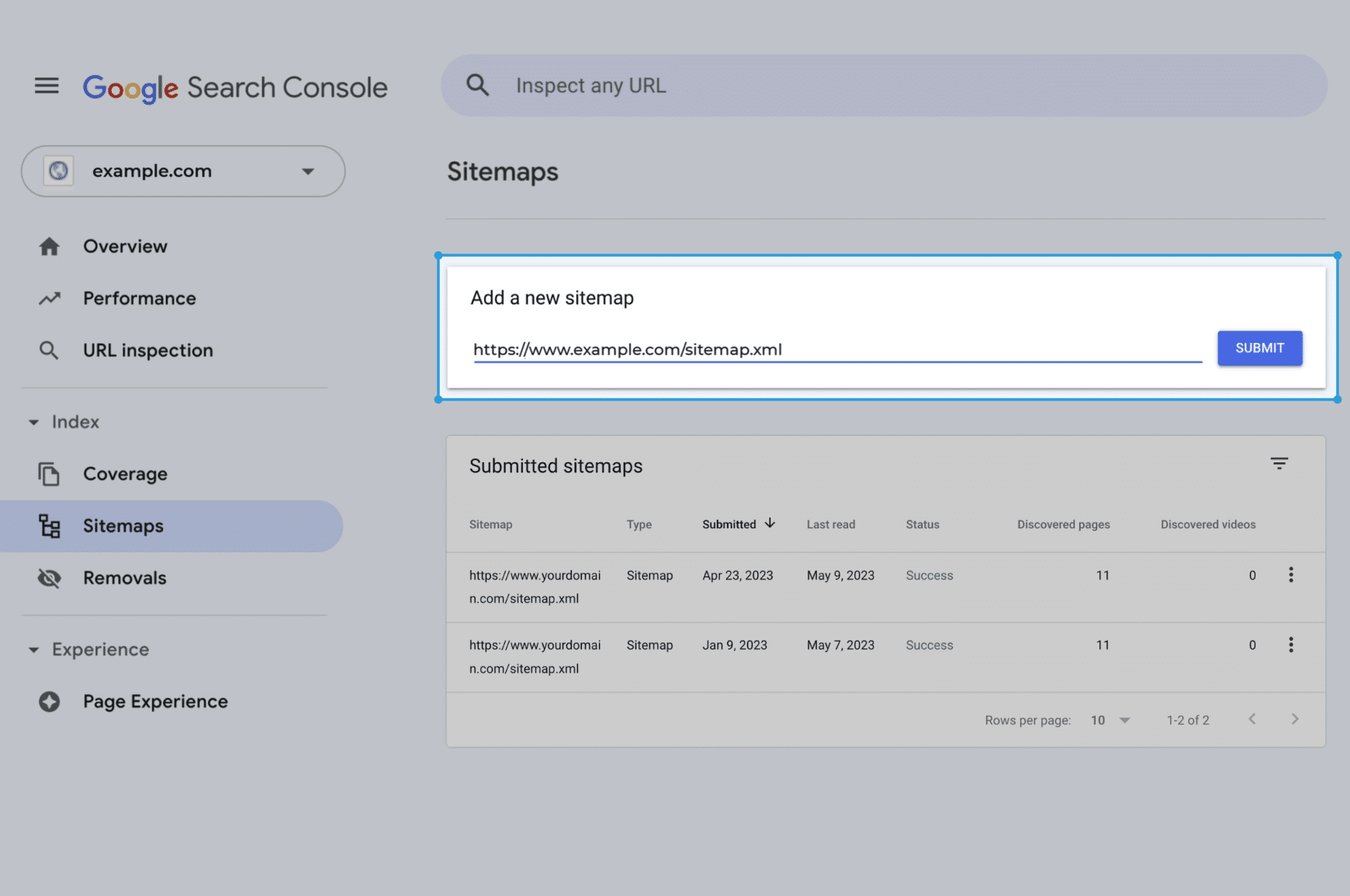Focus the Inspect any URL search field

tap(884, 85)
